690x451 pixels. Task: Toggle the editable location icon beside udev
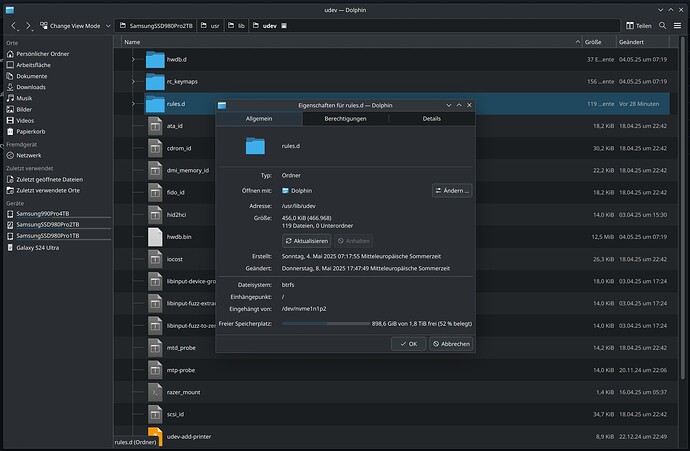284,26
